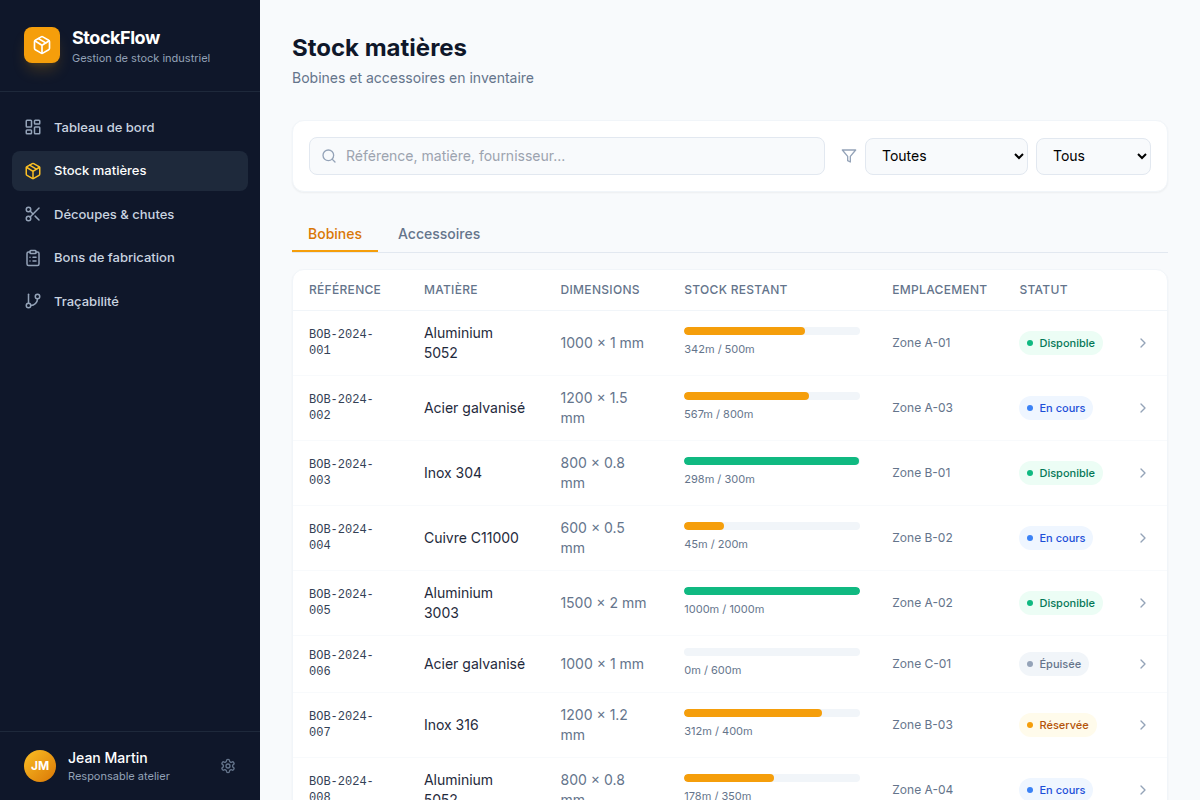Viewport: 1200px width, 800px height.
Task: Click the Zone C-01 location cell
Action: tap(922, 664)
